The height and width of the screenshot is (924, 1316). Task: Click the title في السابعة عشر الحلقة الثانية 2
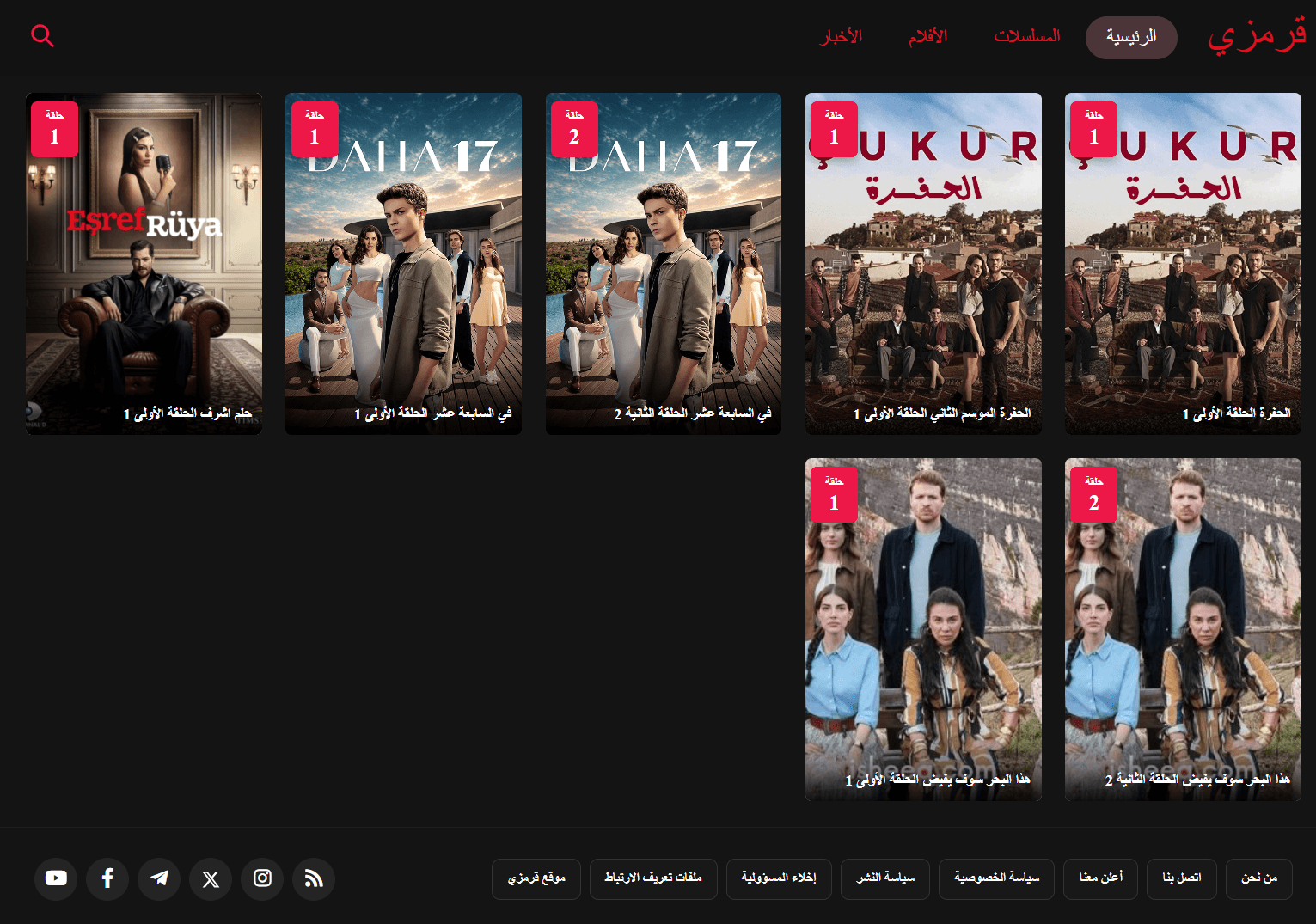point(693,414)
